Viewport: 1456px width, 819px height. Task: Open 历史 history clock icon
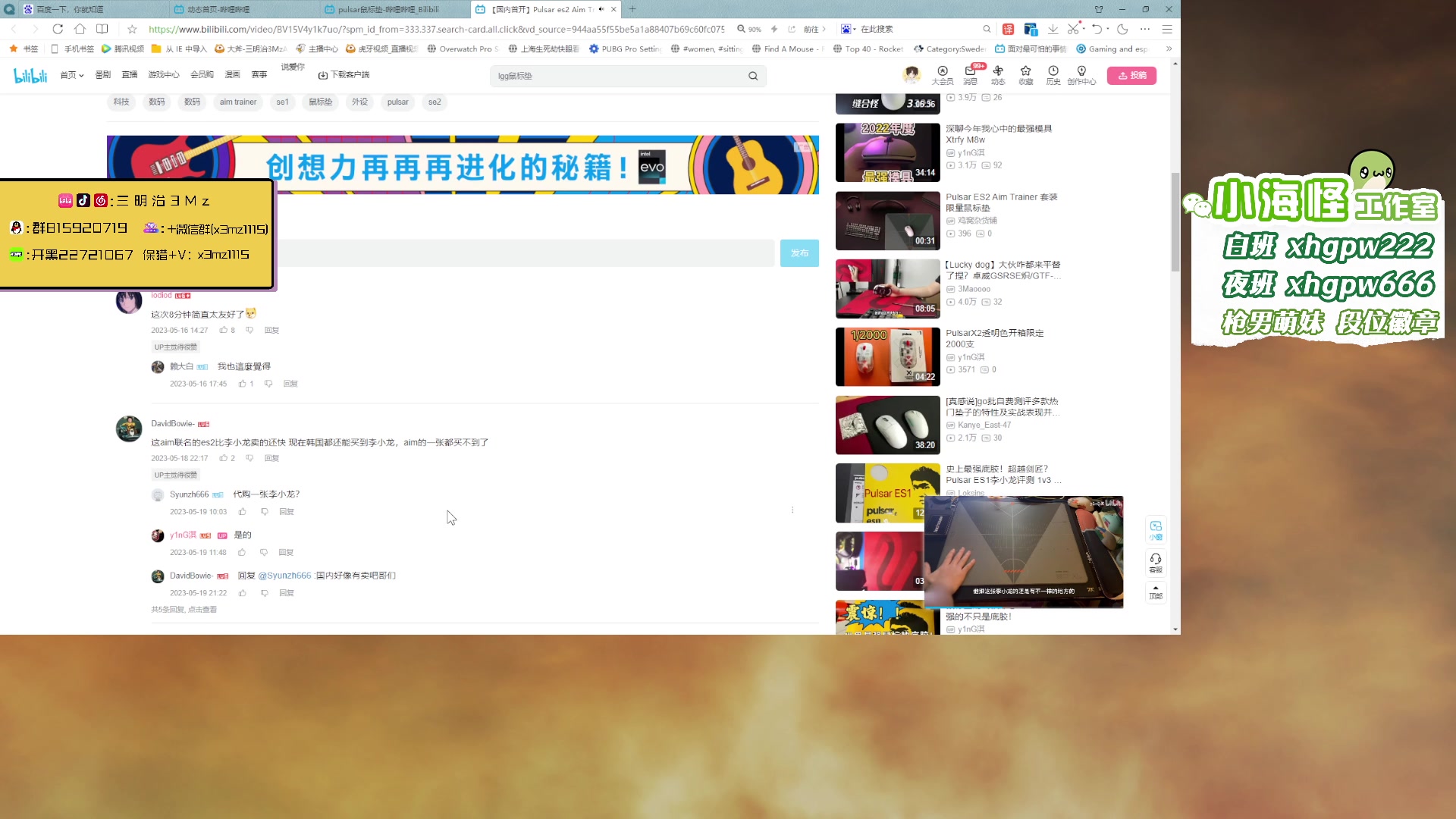(1053, 75)
